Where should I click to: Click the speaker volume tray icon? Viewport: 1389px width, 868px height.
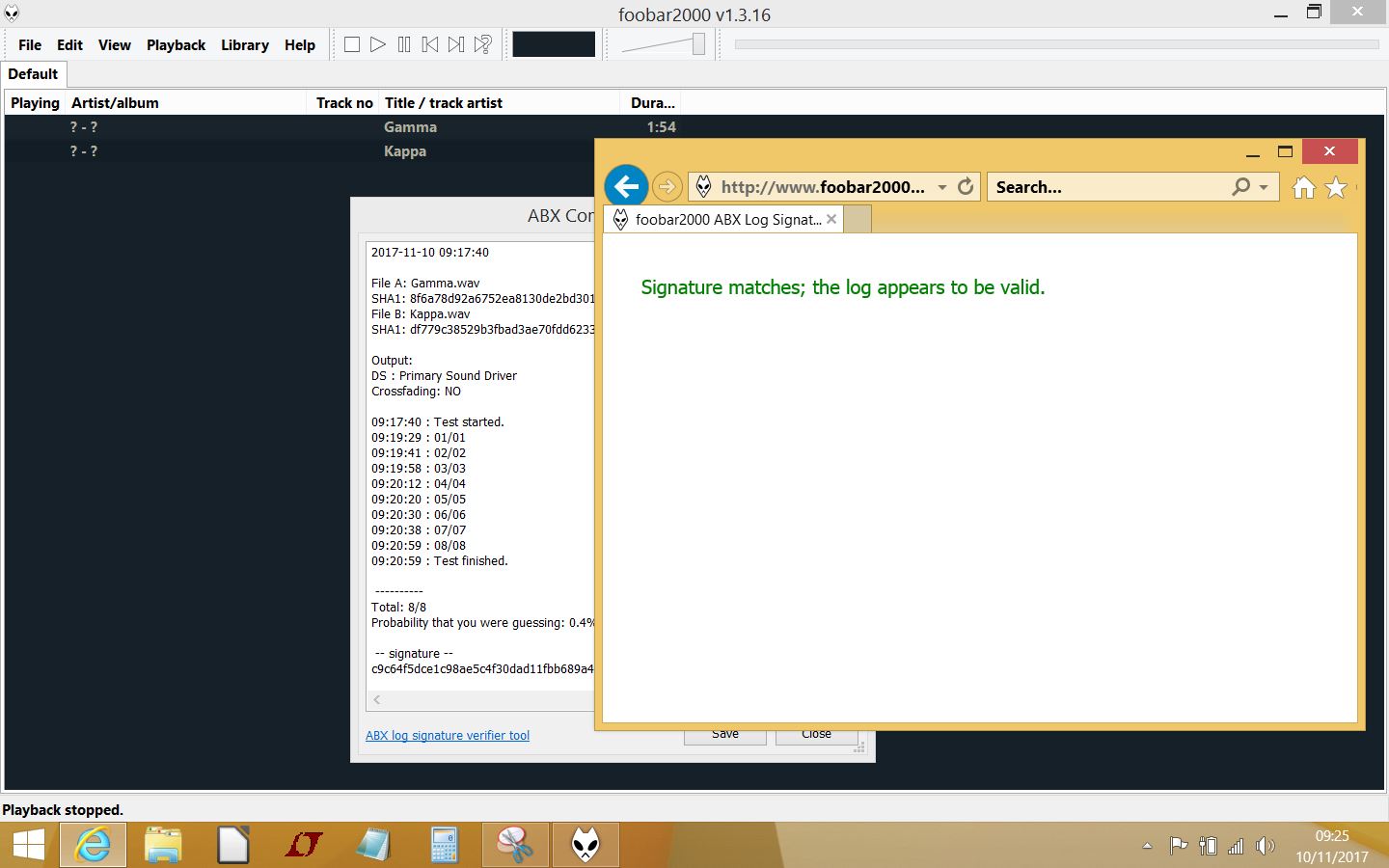(1265, 846)
